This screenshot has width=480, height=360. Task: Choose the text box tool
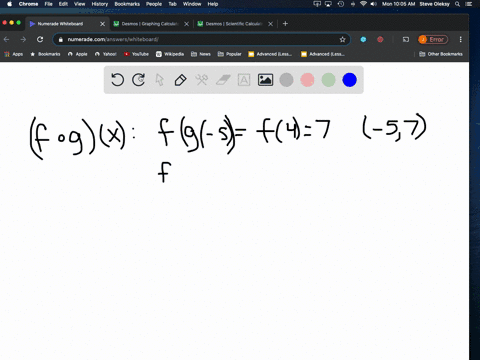coord(244,80)
